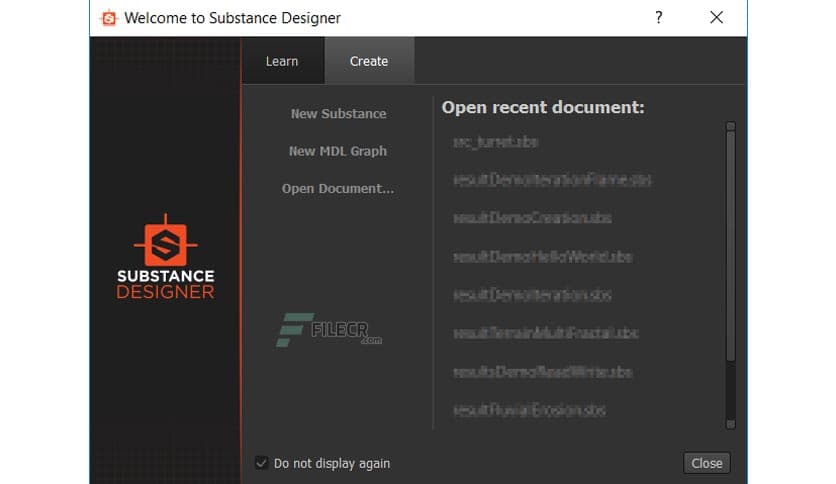Close the Welcome dialog with the X
This screenshot has height=484, width=836.
(717, 18)
